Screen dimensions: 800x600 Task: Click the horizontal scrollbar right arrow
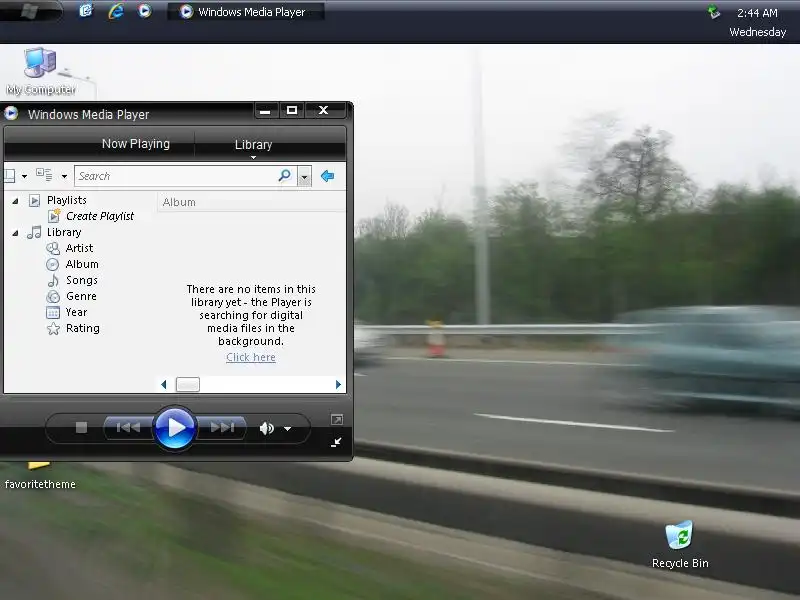click(338, 385)
